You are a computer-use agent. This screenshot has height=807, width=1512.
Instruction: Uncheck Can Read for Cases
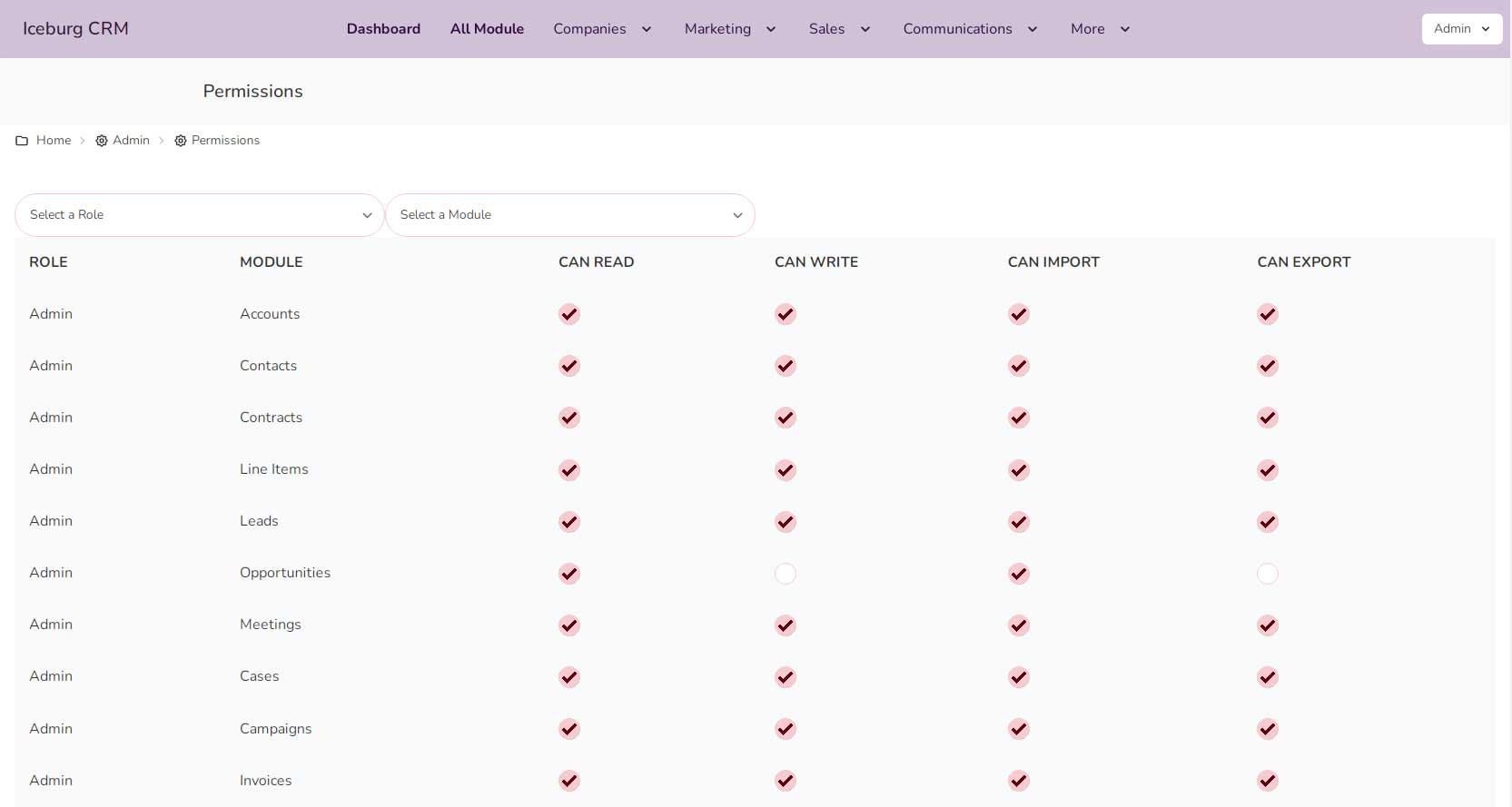tap(569, 677)
